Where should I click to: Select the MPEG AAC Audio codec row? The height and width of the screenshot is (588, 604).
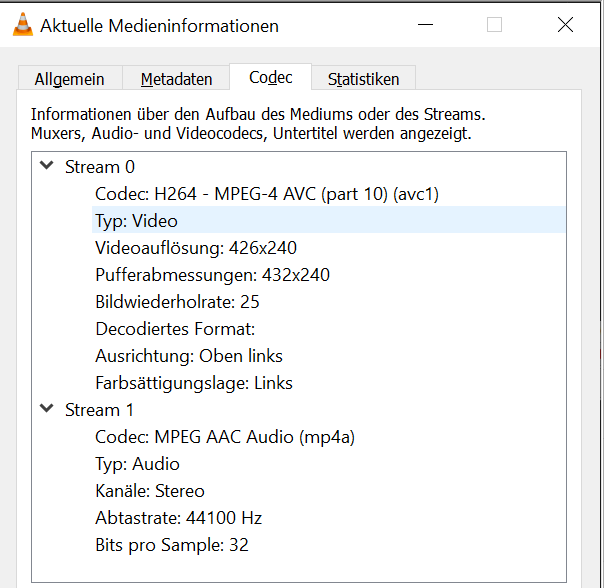coord(225,437)
